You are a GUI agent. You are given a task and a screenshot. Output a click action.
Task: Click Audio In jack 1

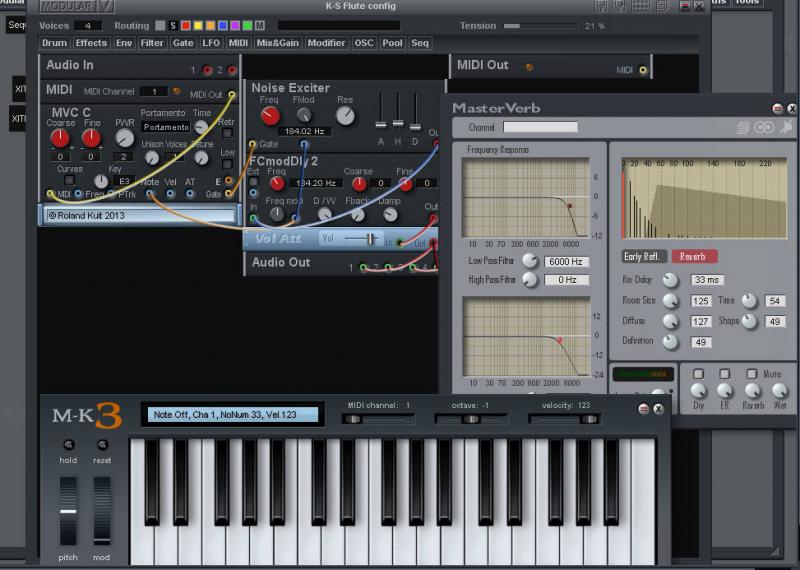(x=208, y=70)
